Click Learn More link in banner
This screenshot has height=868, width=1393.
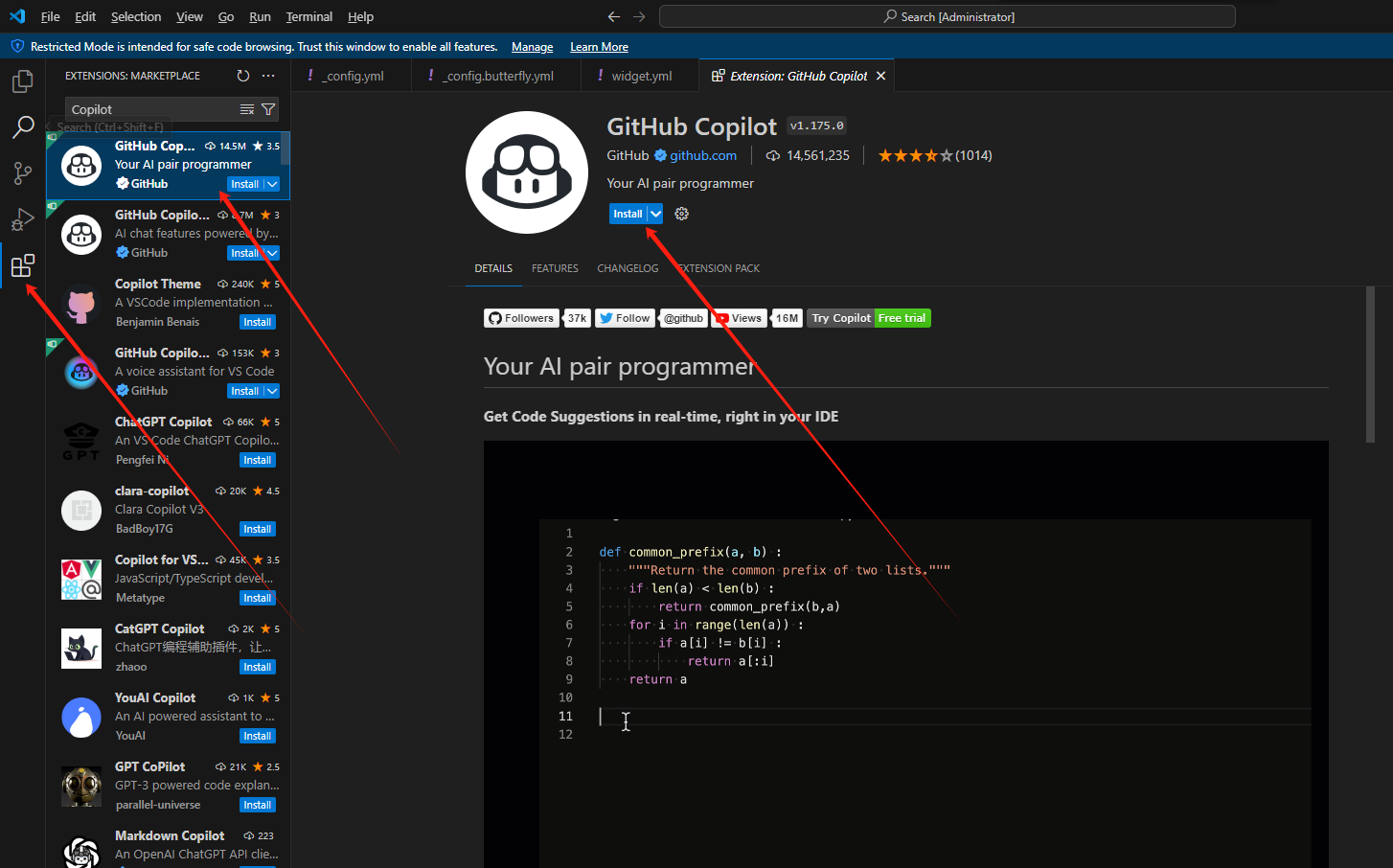[x=599, y=47]
